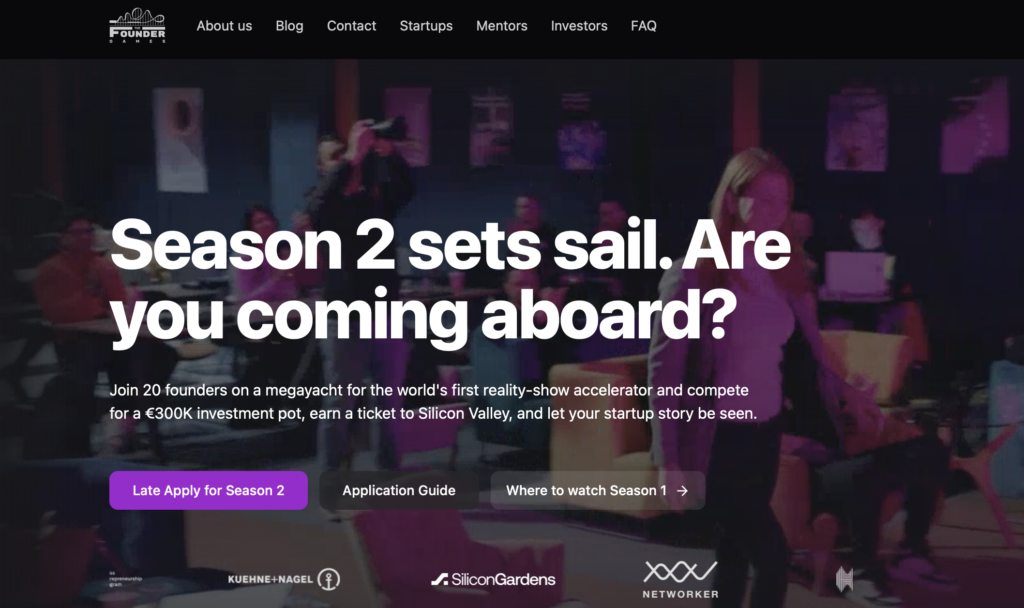Image resolution: width=1024 pixels, height=608 pixels.
Task: Click the arrow icon beside Season 1
Action: pyautogui.click(x=682, y=490)
